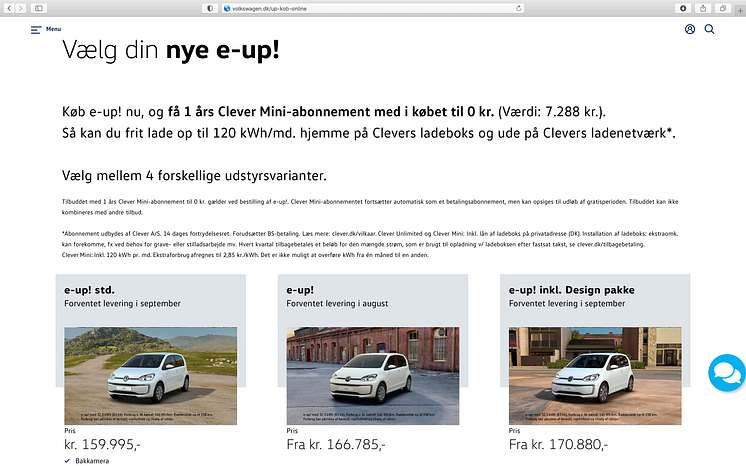Open the hamburger Menu icon
This screenshot has height=466, width=746.
[x=36, y=30]
